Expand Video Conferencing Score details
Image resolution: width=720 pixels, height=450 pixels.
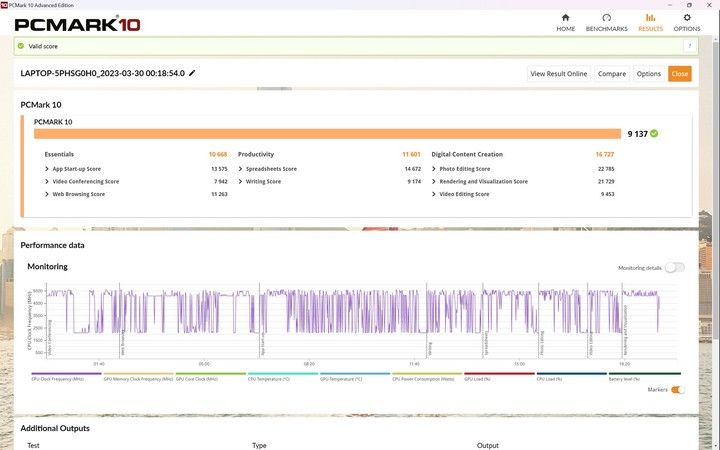47,181
